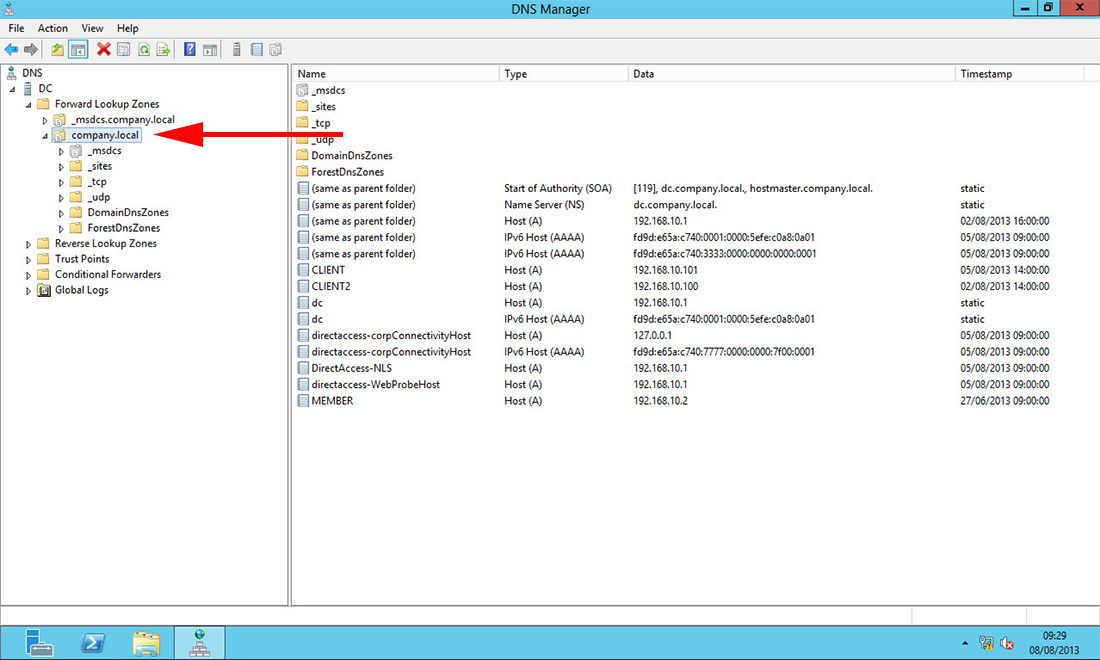Go up one level with the folder-arrow icon
The image size is (1100, 660).
(58, 50)
